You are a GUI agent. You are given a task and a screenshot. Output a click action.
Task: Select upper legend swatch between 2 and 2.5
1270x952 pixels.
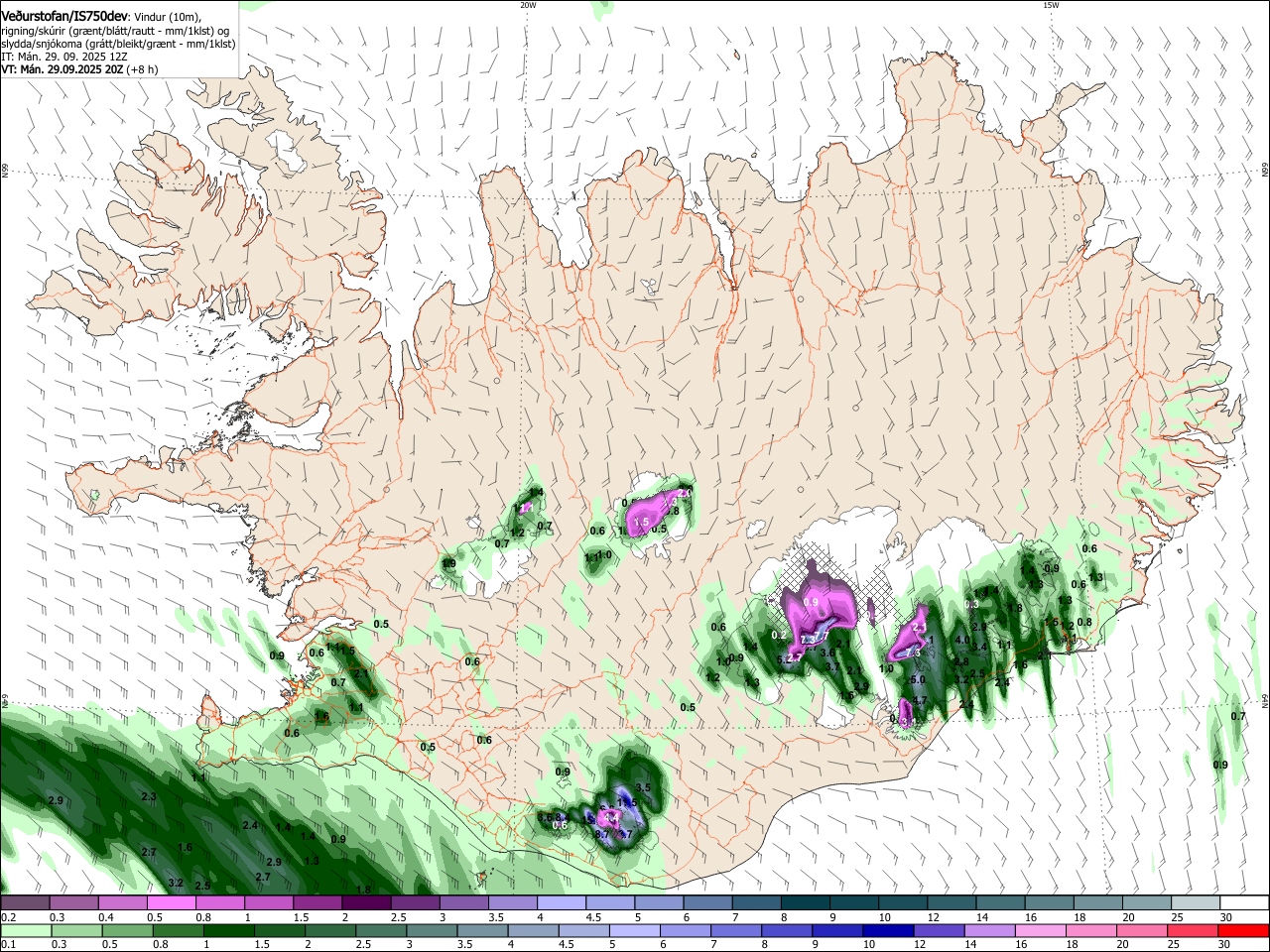coord(365,902)
